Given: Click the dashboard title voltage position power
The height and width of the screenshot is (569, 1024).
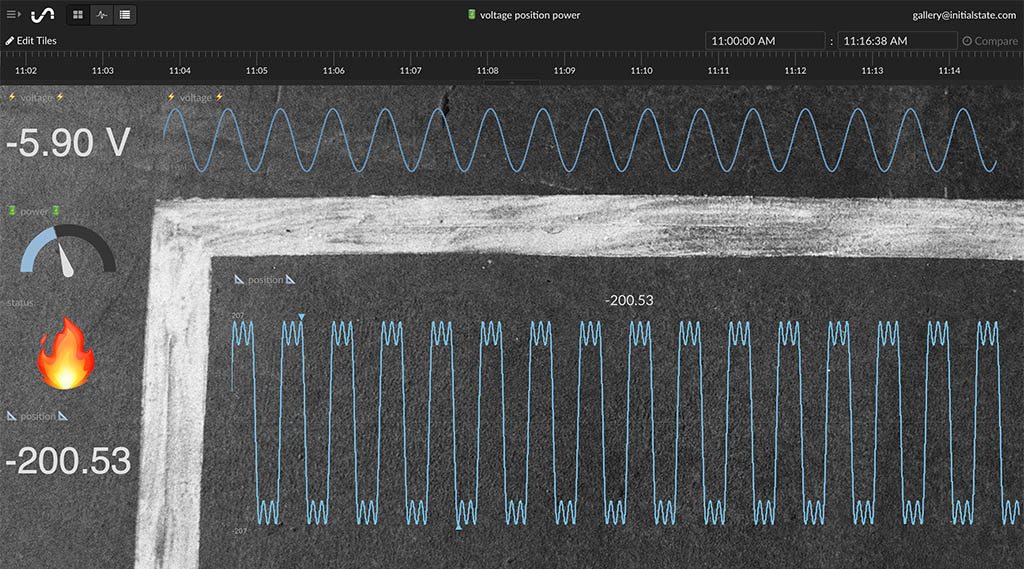Looking at the screenshot, I should point(529,15).
